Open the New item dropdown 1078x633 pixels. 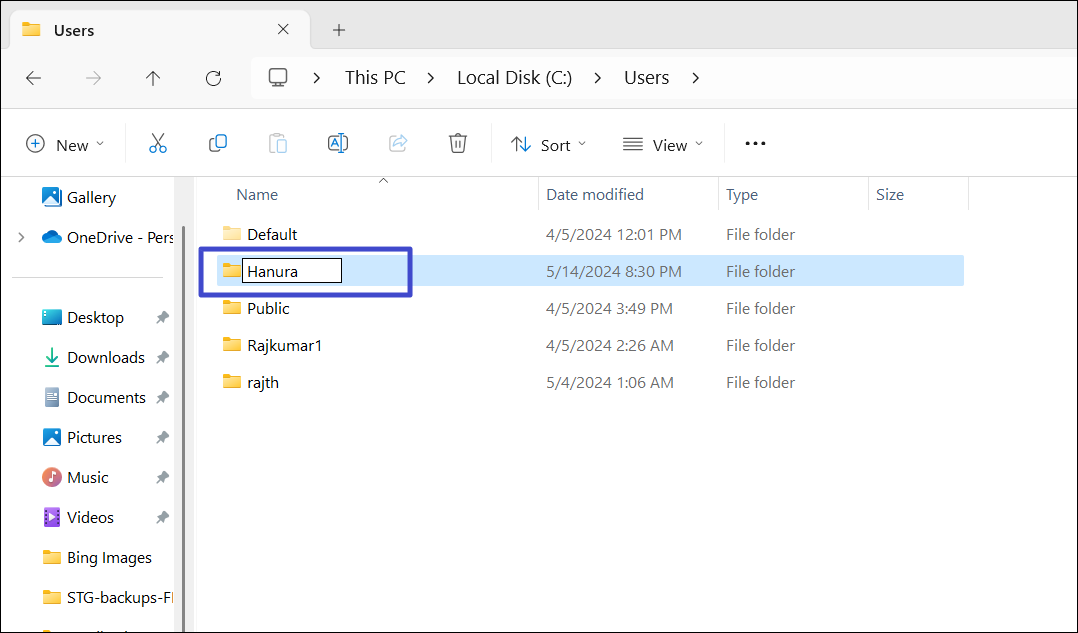tap(65, 145)
